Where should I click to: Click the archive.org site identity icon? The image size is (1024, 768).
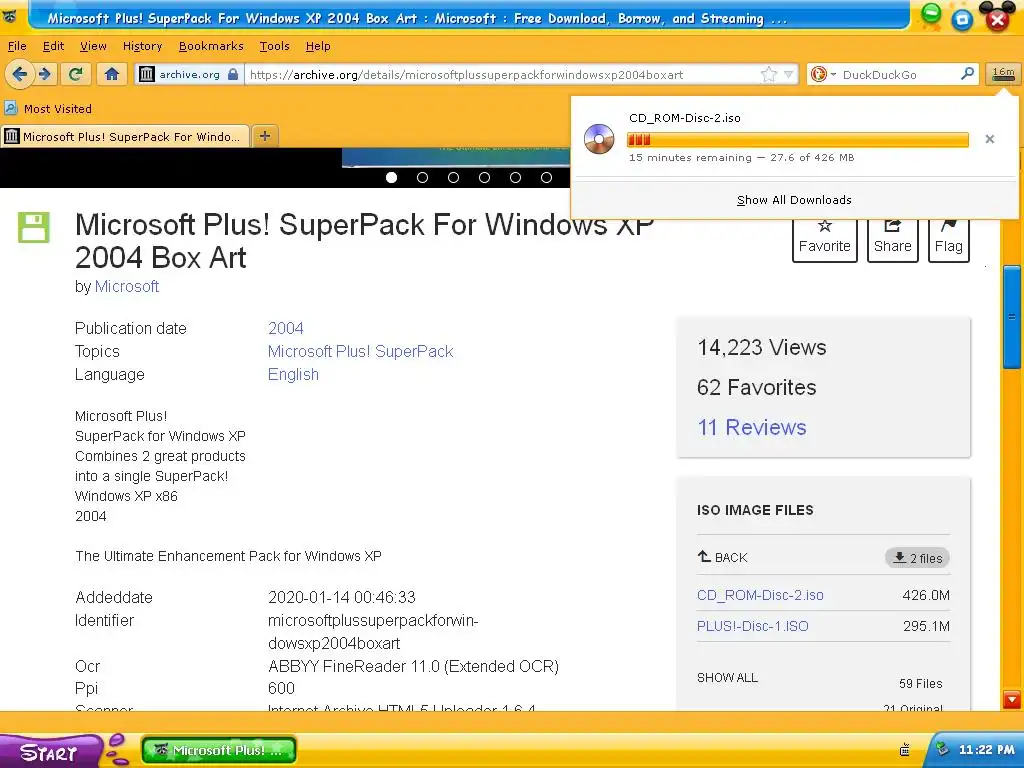(147, 74)
